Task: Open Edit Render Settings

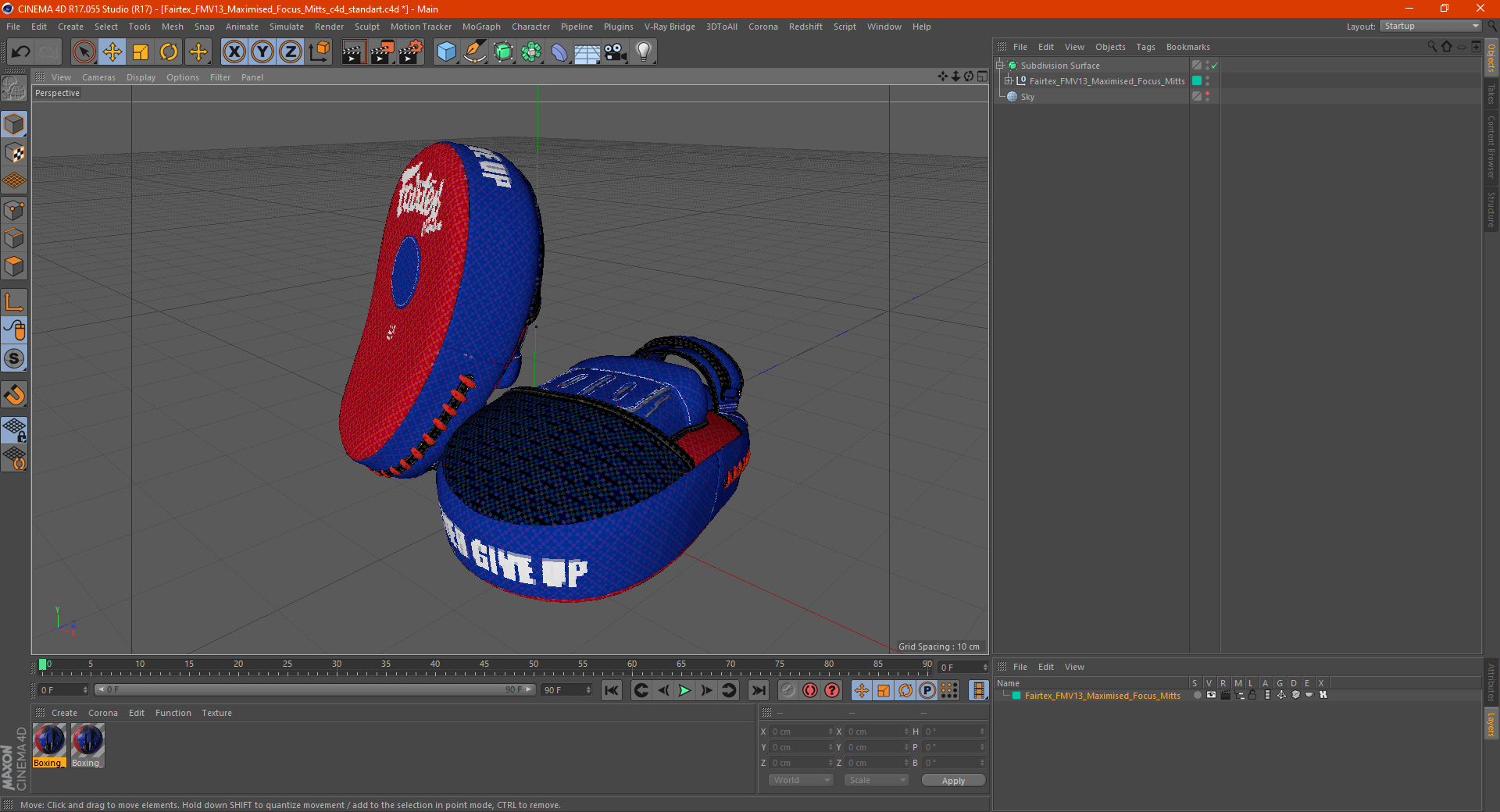Action: tap(411, 52)
